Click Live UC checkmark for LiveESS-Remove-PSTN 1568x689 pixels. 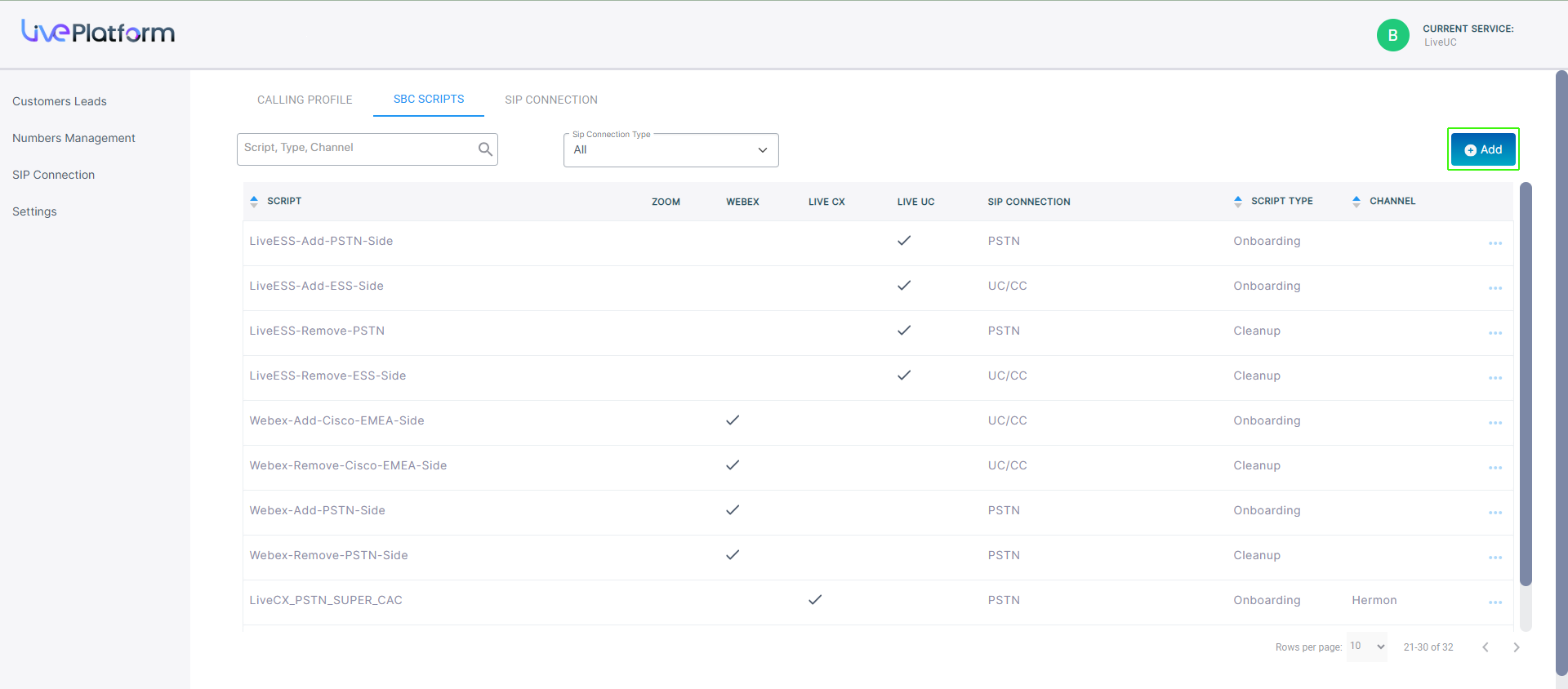[904, 331]
